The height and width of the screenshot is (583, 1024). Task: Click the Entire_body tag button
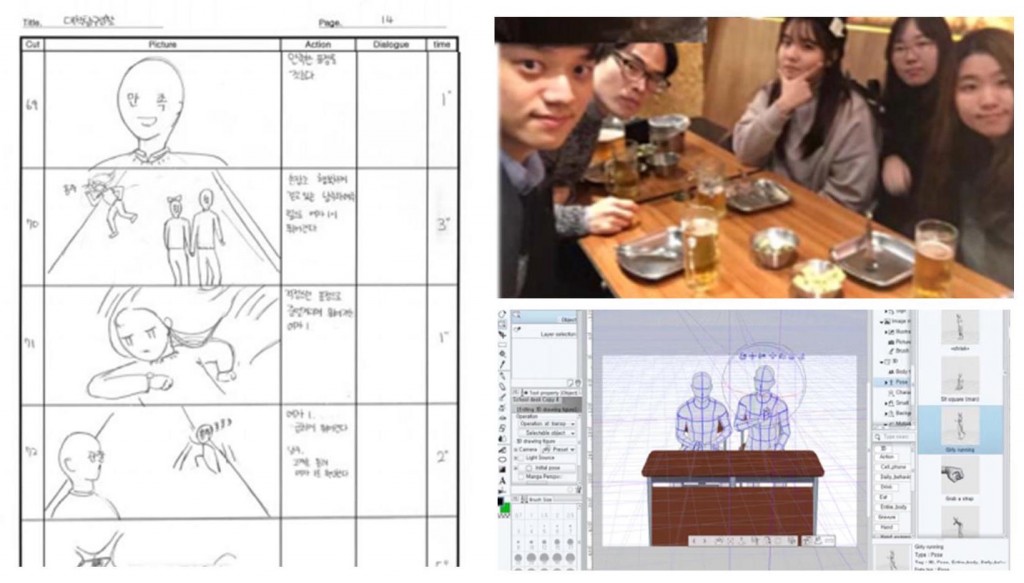click(893, 508)
